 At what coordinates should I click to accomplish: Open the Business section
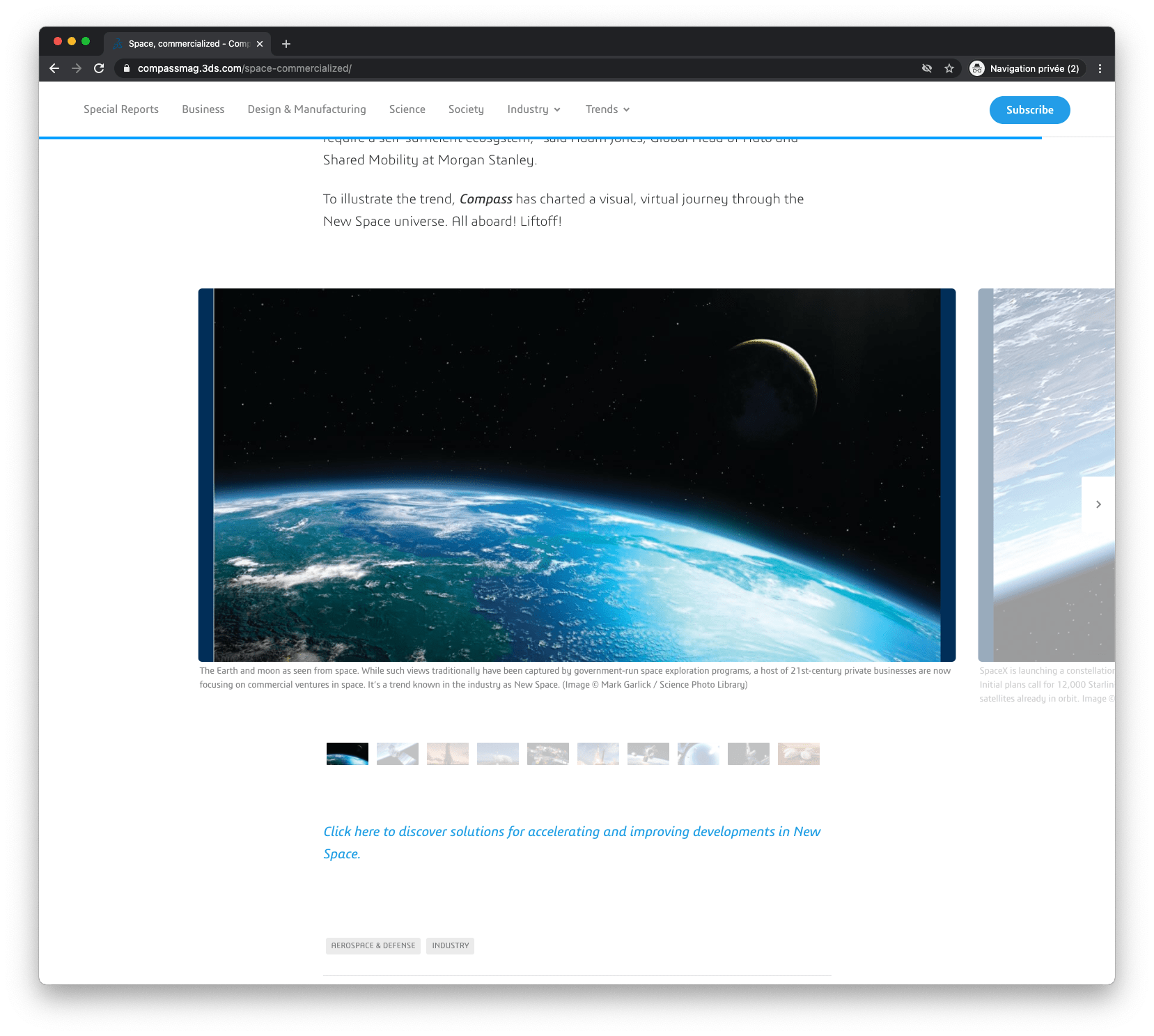click(203, 109)
